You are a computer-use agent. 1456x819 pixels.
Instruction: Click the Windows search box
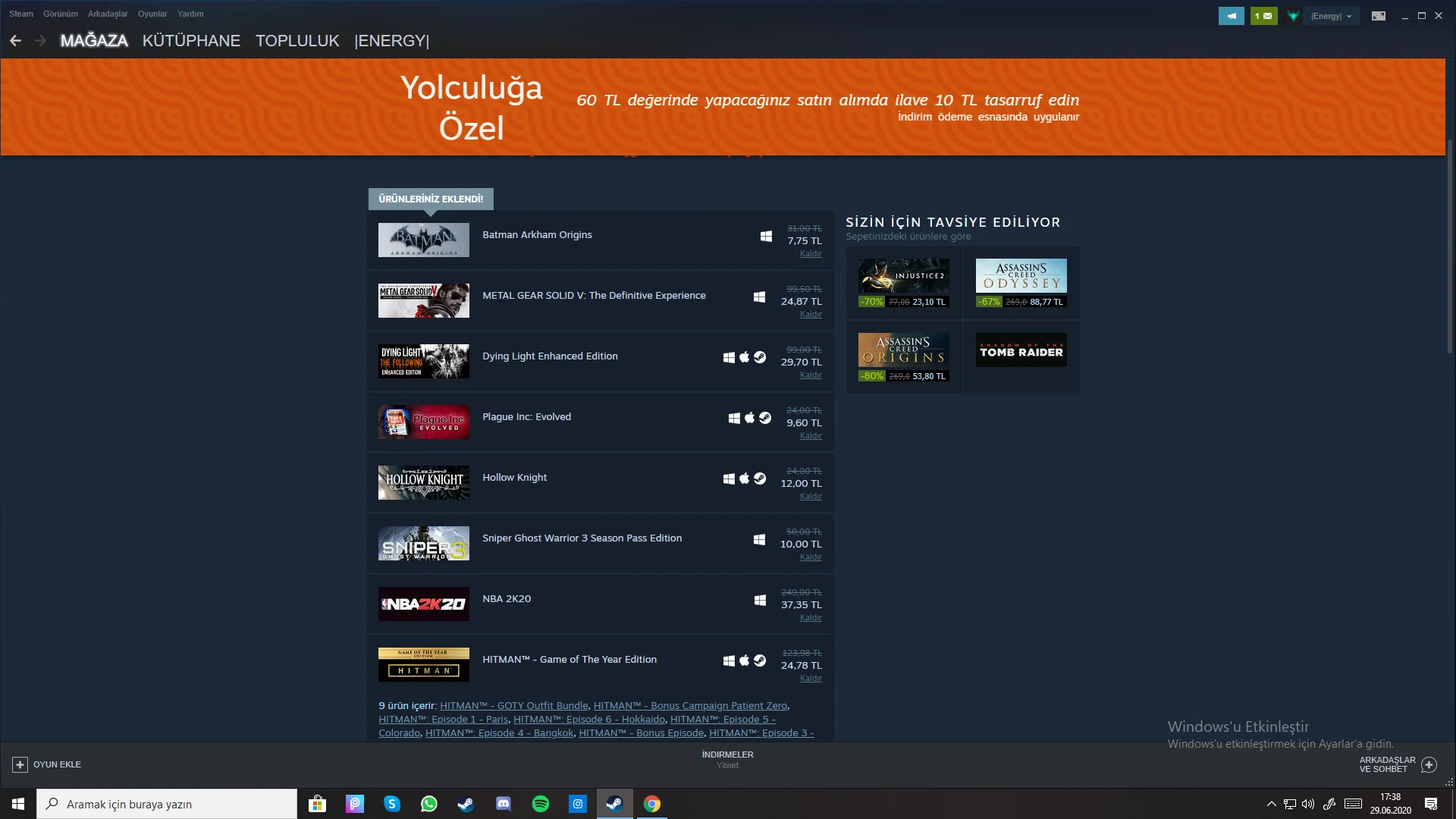(x=167, y=804)
